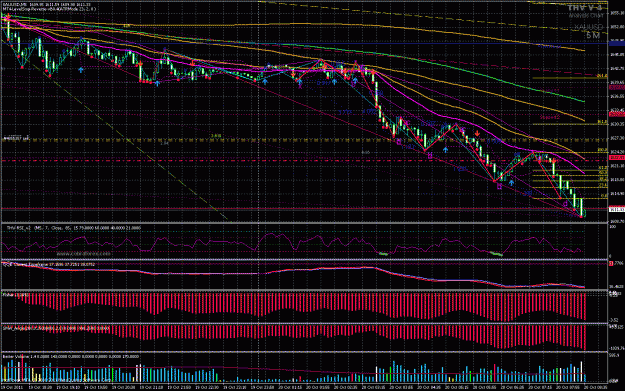Click the SMA_Angle indicator label
This screenshot has height=391, width=625.
click(x=56, y=328)
